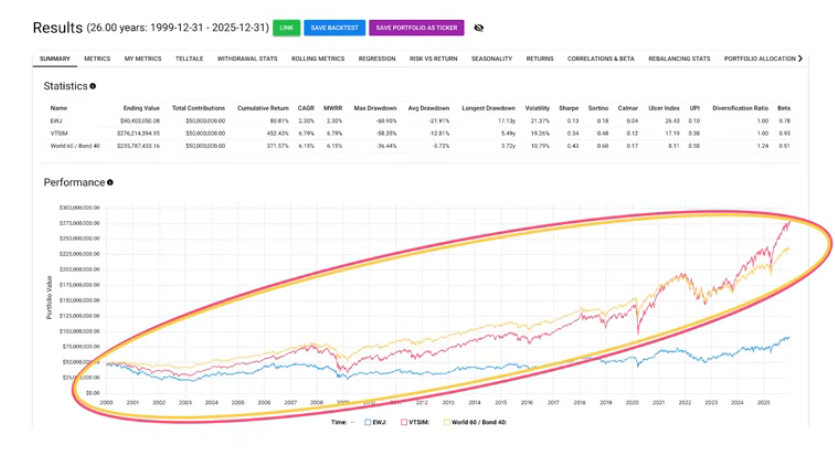The image size is (835, 471).
Task: Toggle World 60 / Bond 40 legend
Action: 475,422
